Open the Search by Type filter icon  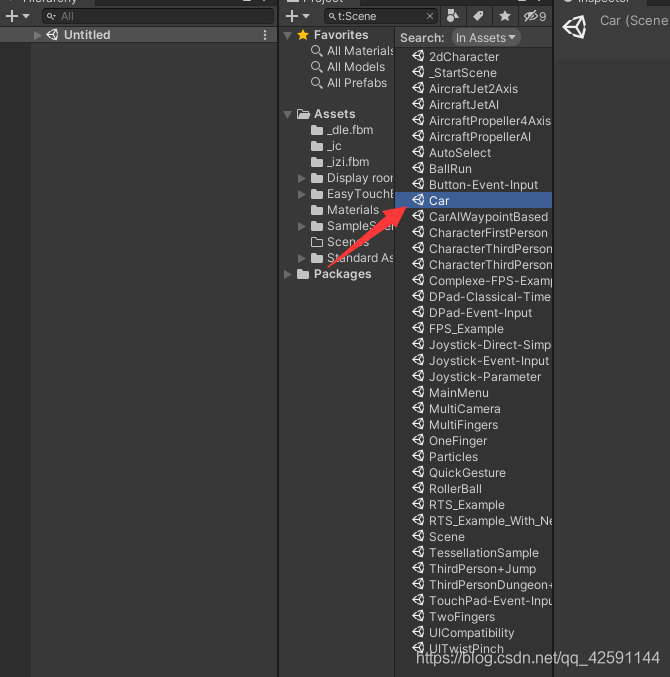[x=452, y=16]
